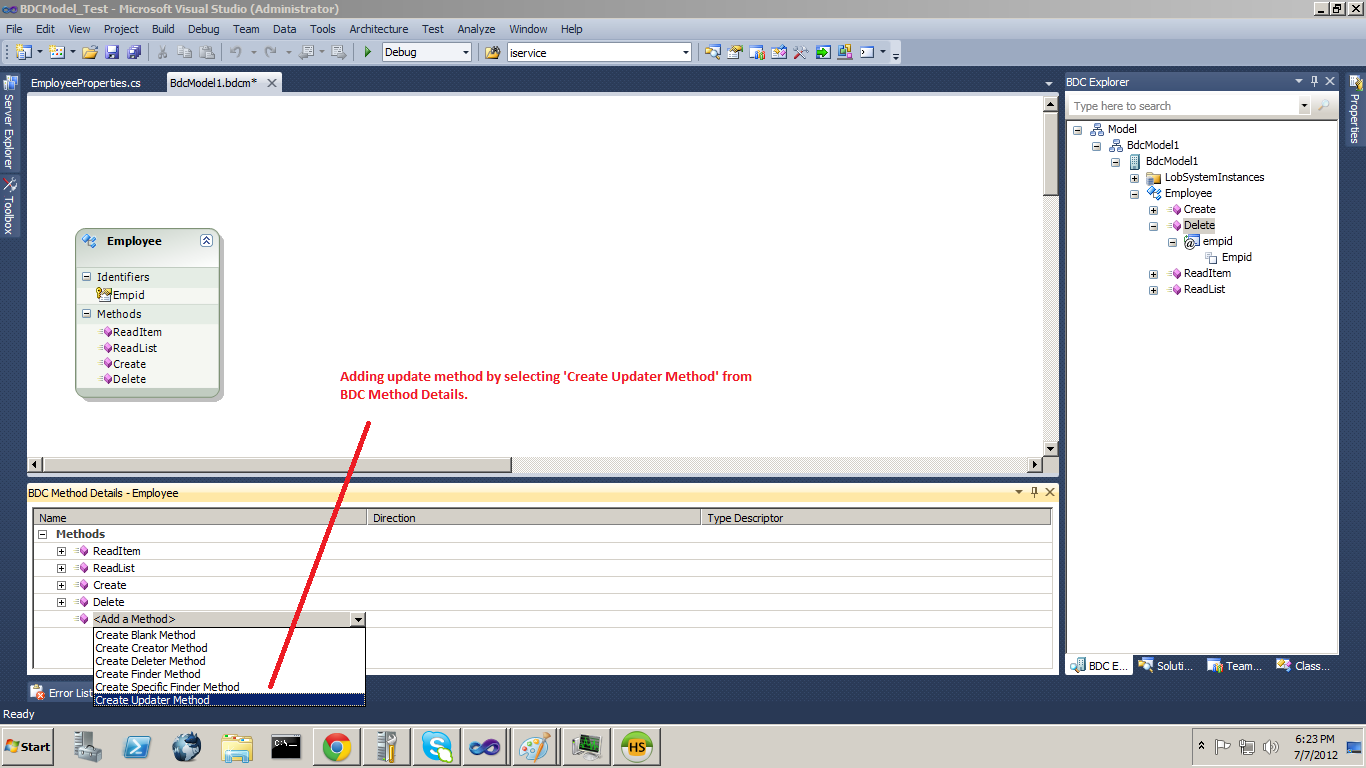Click the Add New Item toolbar icon
This screenshot has width=1366, height=768.
point(56,52)
